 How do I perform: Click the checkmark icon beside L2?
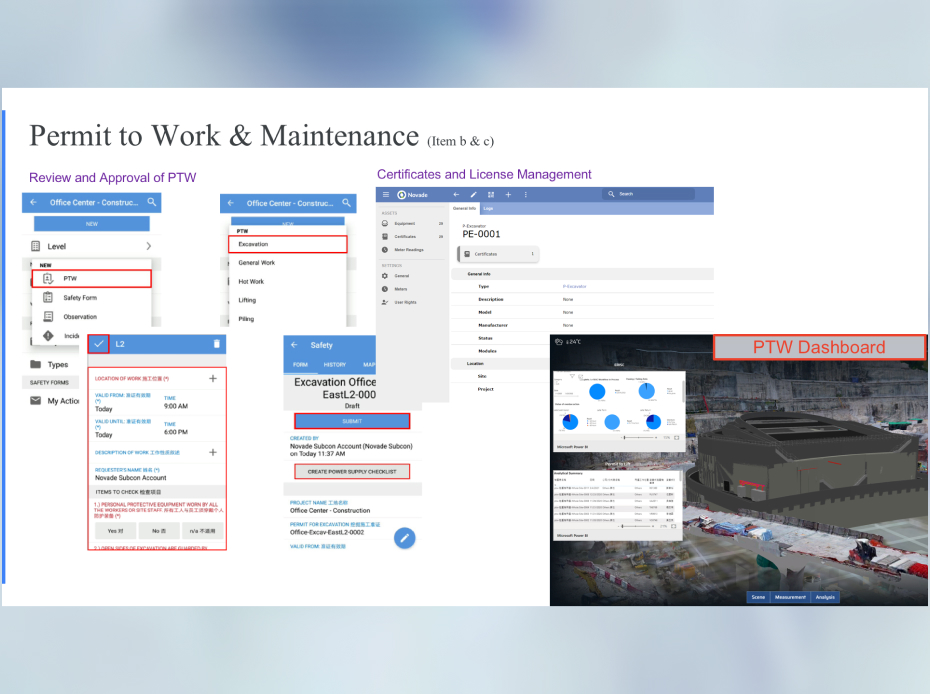coord(98,344)
